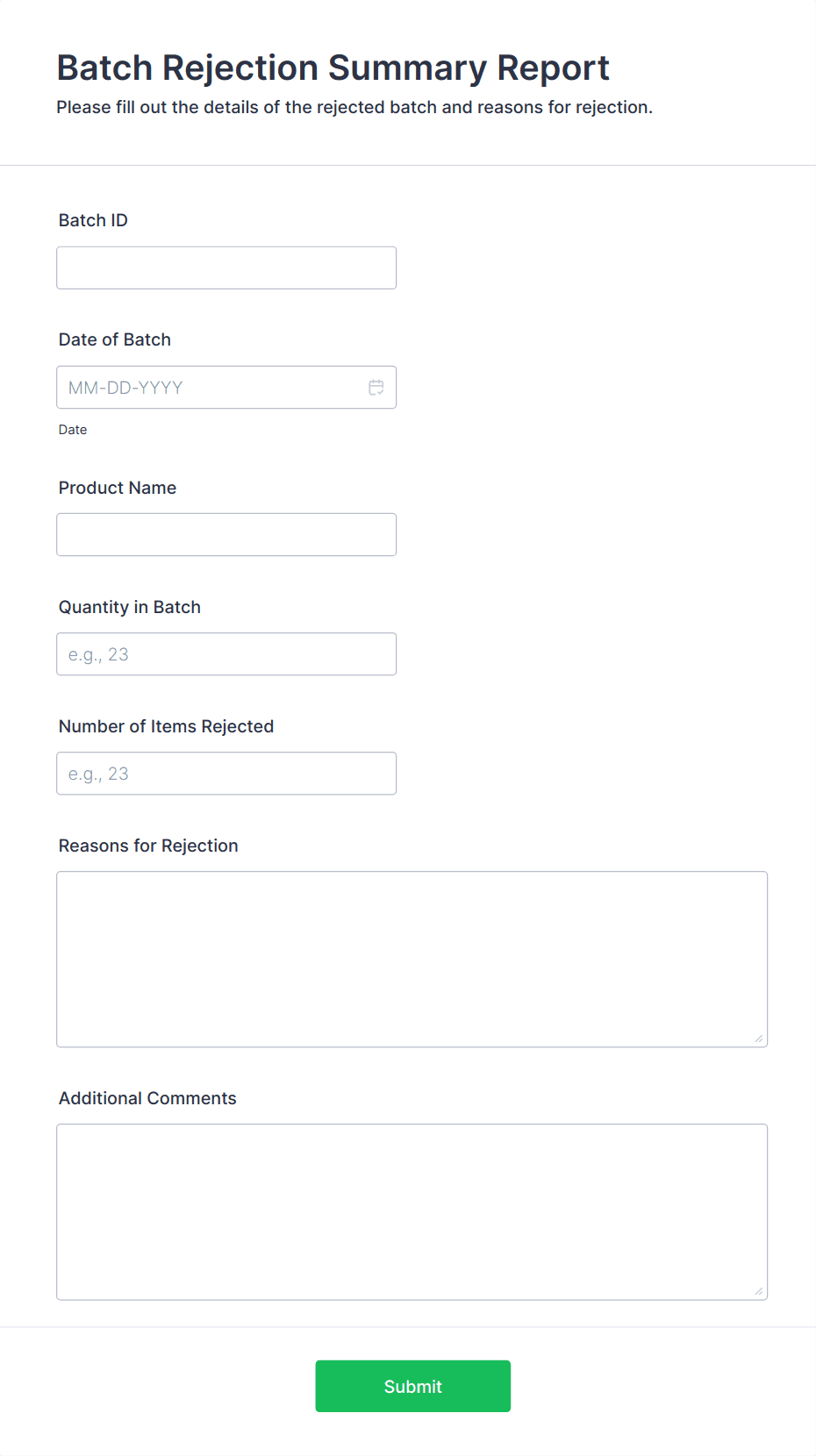This screenshot has width=816, height=1456.
Task: Click the Number of Items Rejected field
Action: 226,774
